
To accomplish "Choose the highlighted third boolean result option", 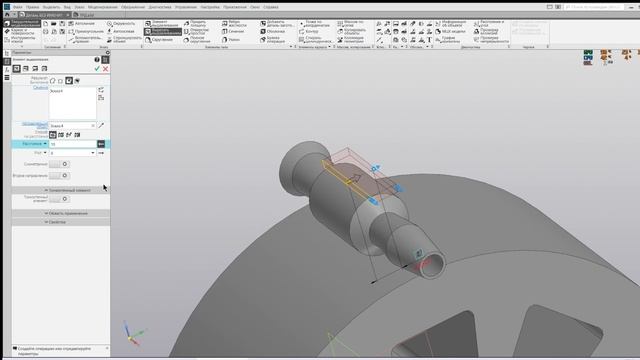I will (69, 81).
